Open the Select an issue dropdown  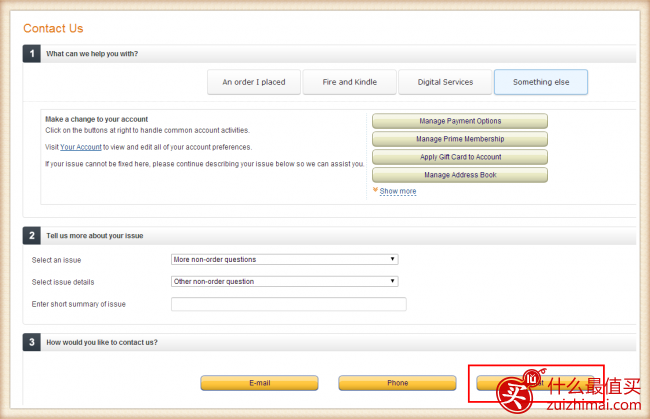point(284,259)
